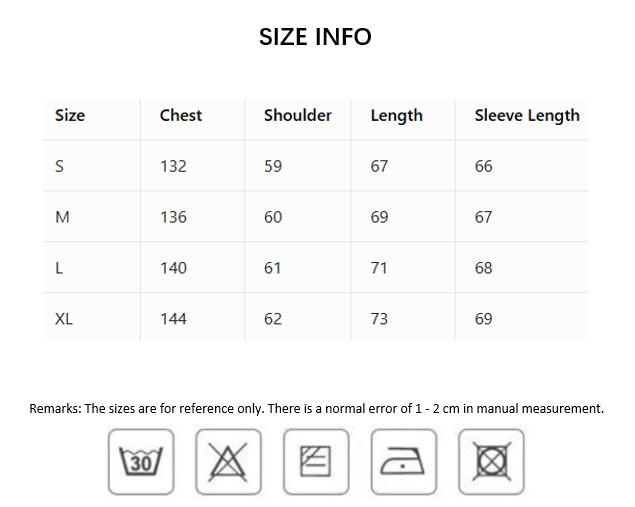This screenshot has width=635, height=507.
Task: Select the S size row label
Action: 60,166
